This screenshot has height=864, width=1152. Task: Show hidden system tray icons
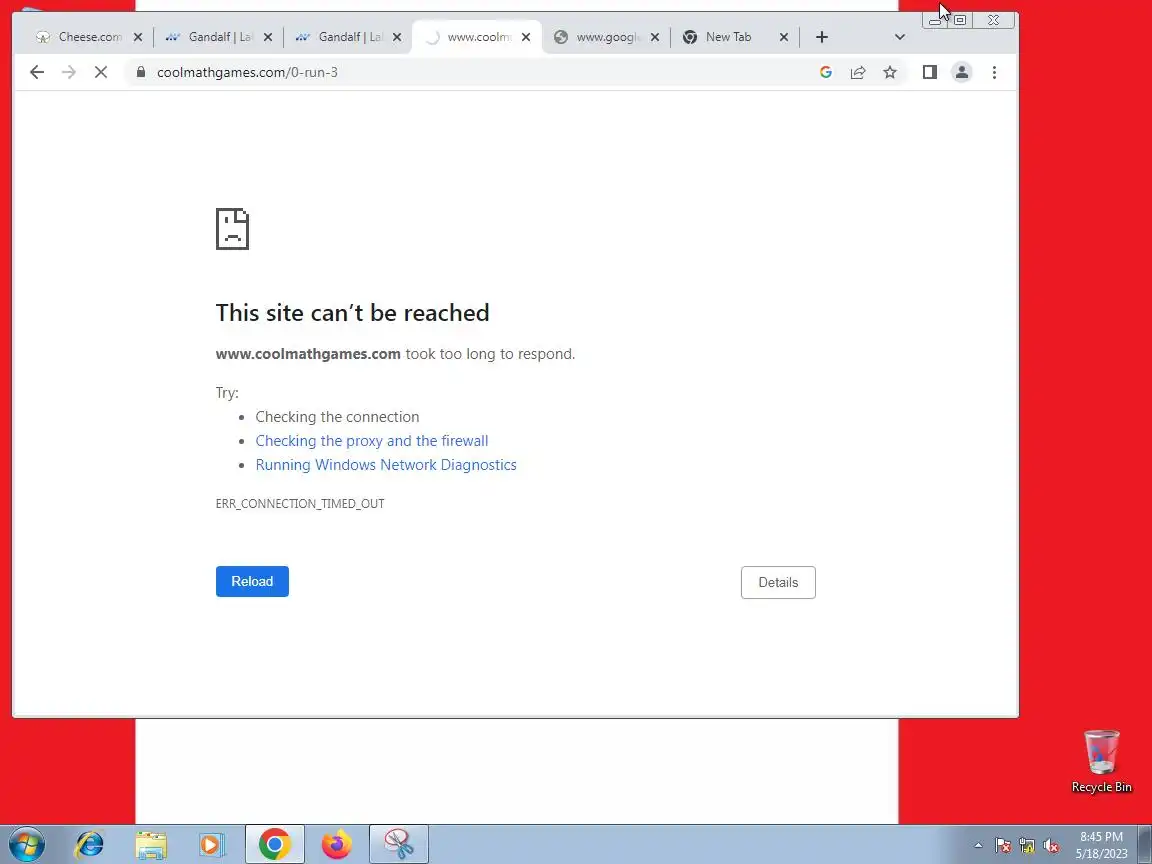click(978, 845)
